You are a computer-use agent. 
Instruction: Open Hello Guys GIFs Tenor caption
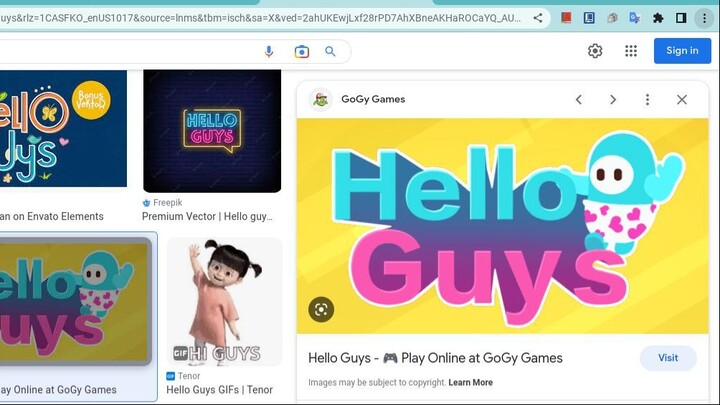pyautogui.click(x=219, y=390)
